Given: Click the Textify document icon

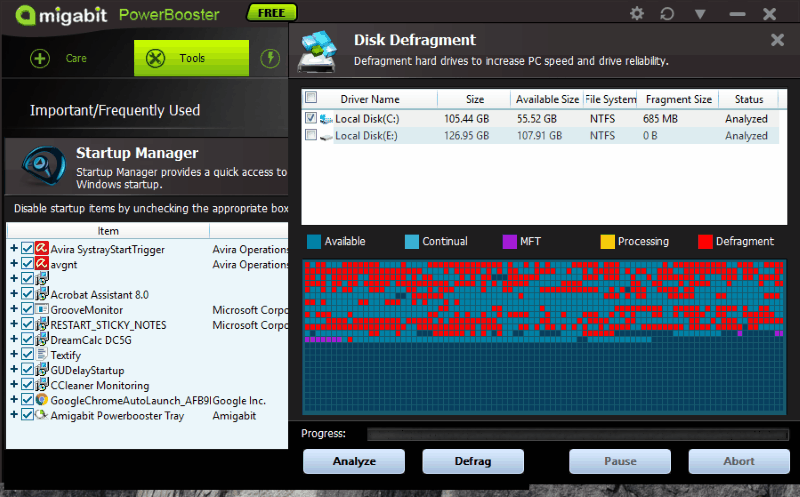Looking at the screenshot, I should pyautogui.click(x=42, y=354).
